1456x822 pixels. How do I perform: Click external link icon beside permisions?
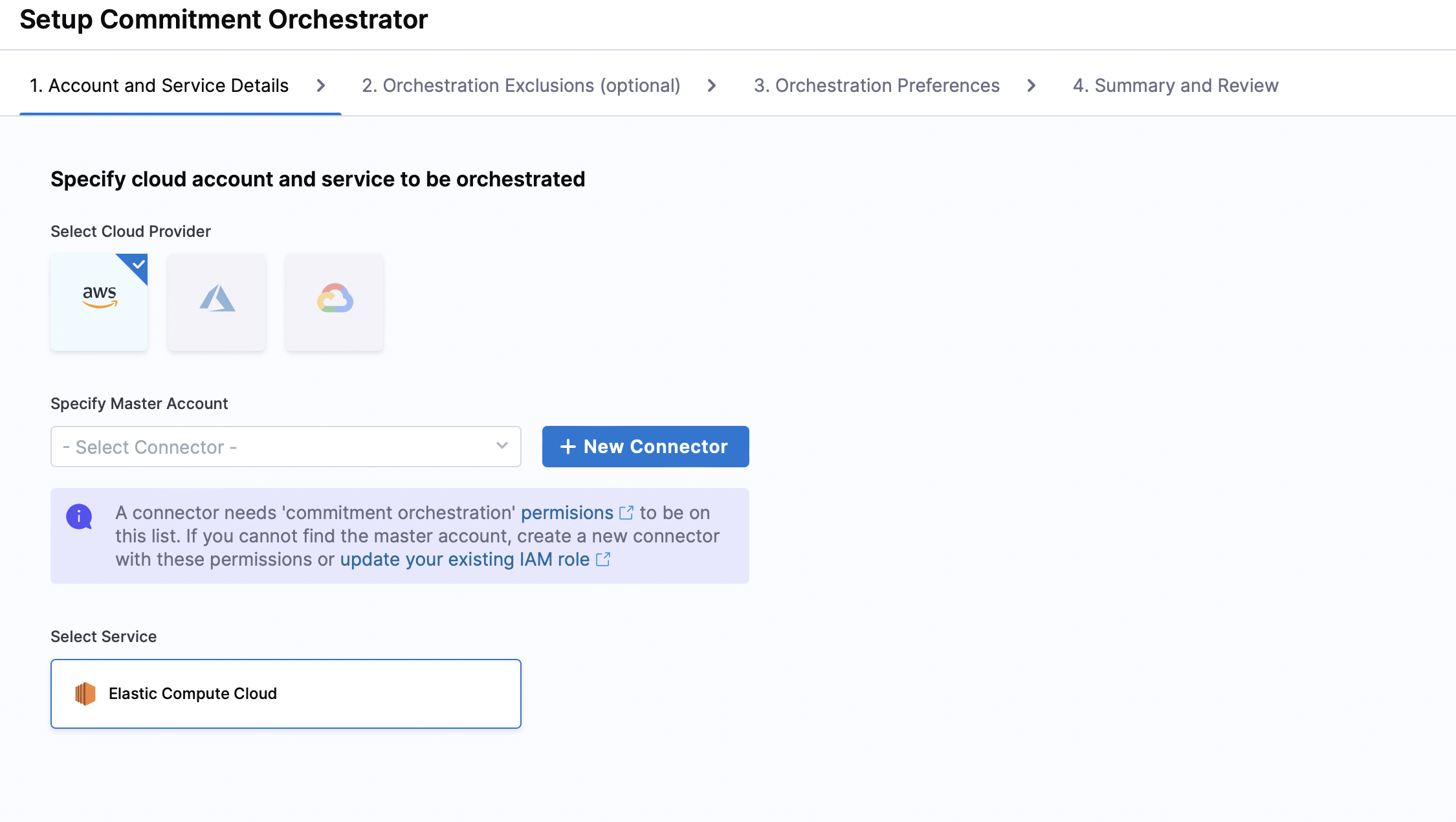626,513
